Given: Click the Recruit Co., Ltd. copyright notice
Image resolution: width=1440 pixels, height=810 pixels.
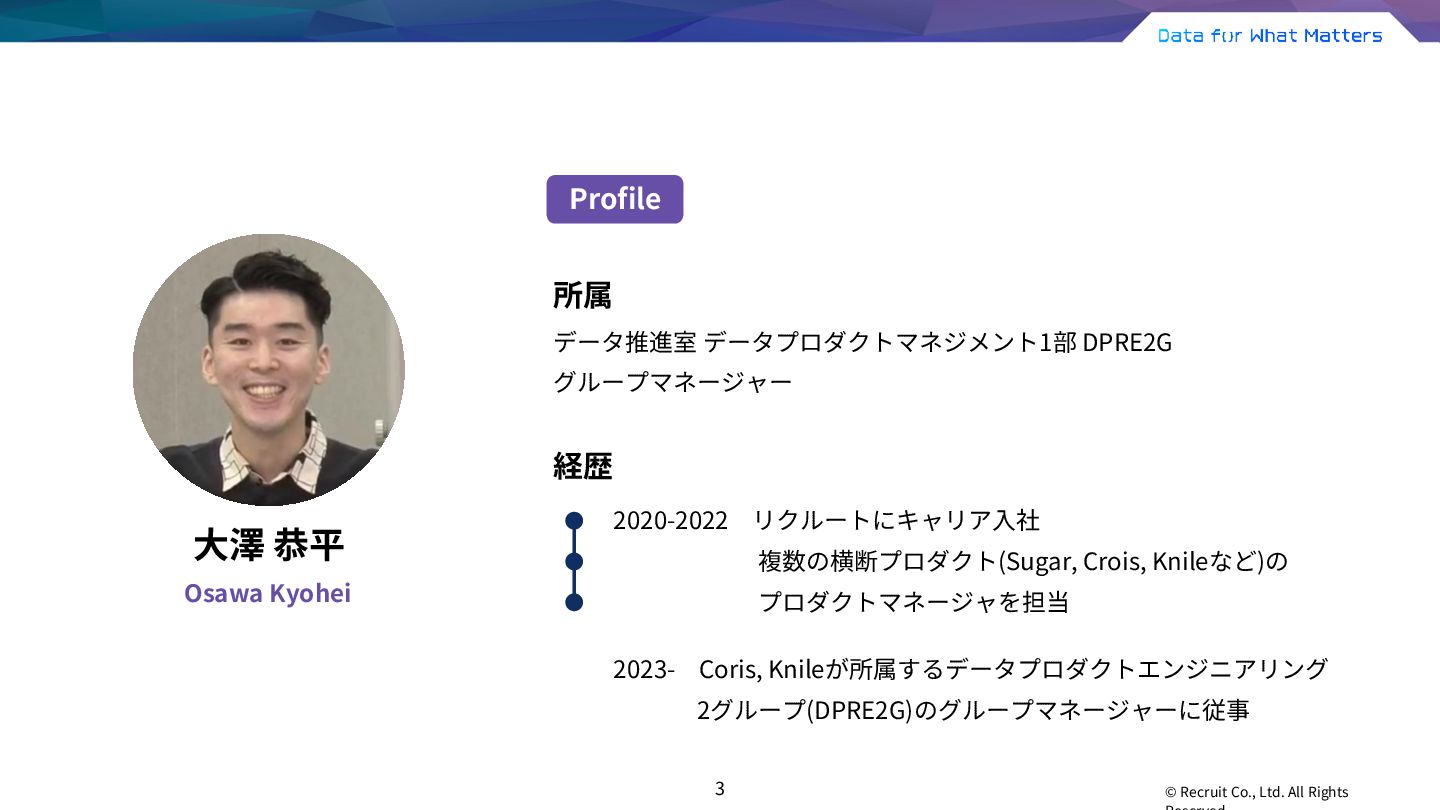Looking at the screenshot, I should 1257,797.
